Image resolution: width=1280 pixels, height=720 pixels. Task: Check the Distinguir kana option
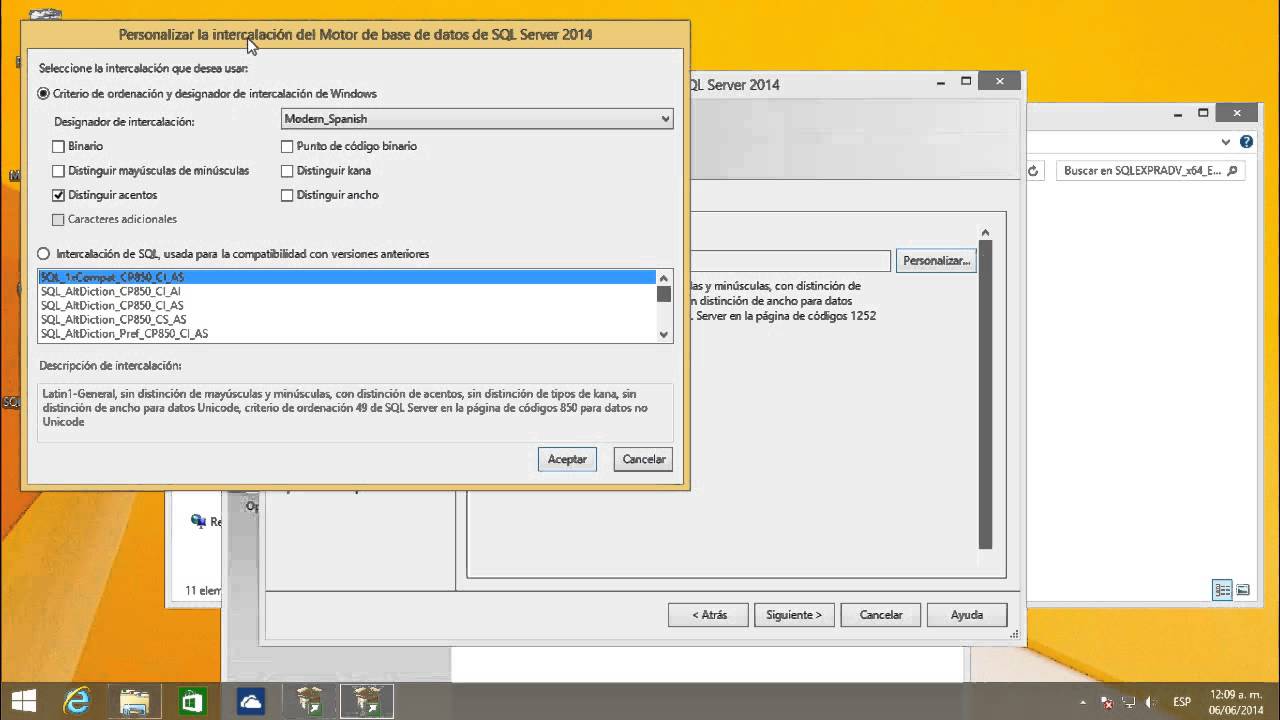(287, 171)
